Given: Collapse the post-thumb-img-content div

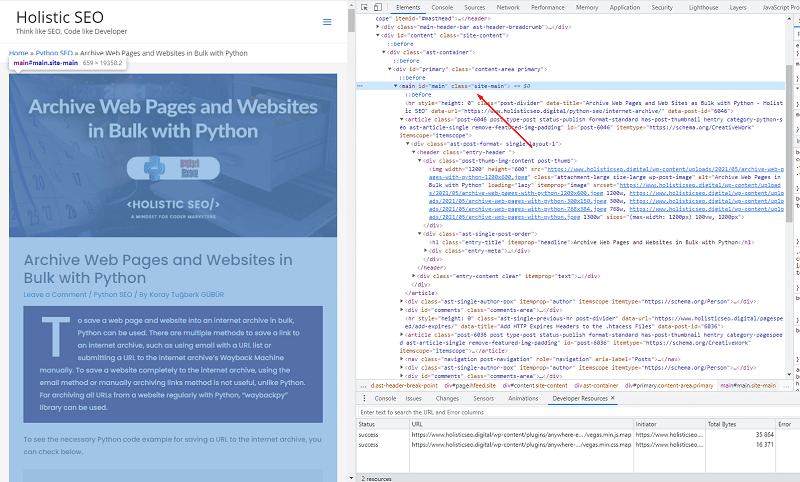Looking at the screenshot, I should (x=419, y=161).
